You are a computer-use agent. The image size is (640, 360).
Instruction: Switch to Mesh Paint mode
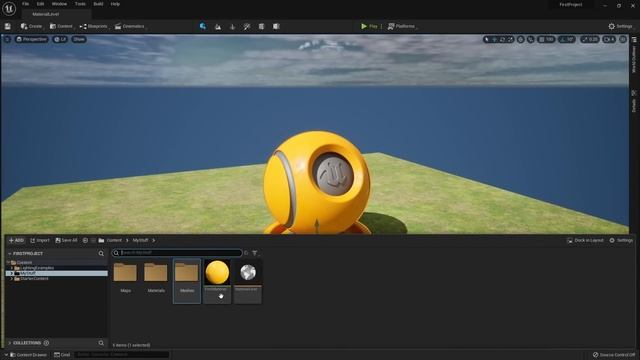pos(247,27)
